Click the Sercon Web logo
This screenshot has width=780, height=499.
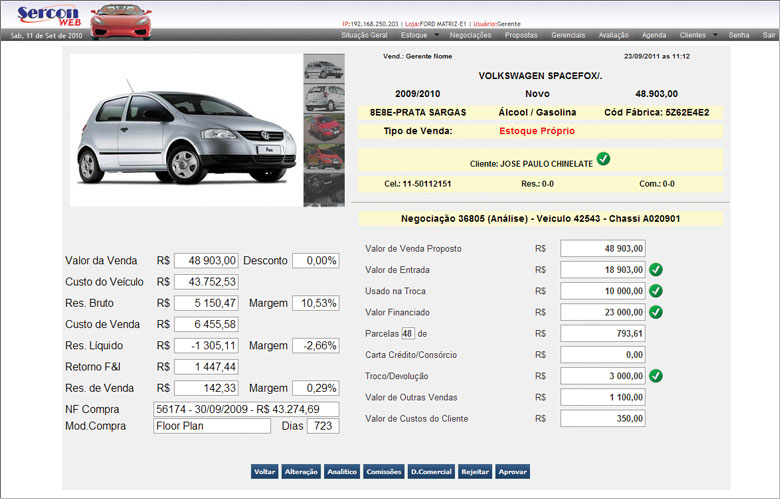[x=48, y=16]
